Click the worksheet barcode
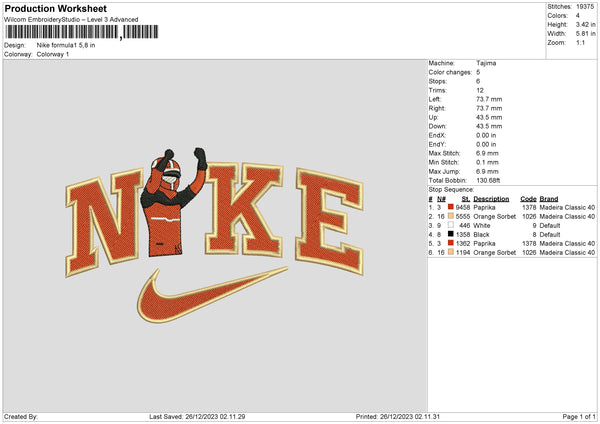 82,32
